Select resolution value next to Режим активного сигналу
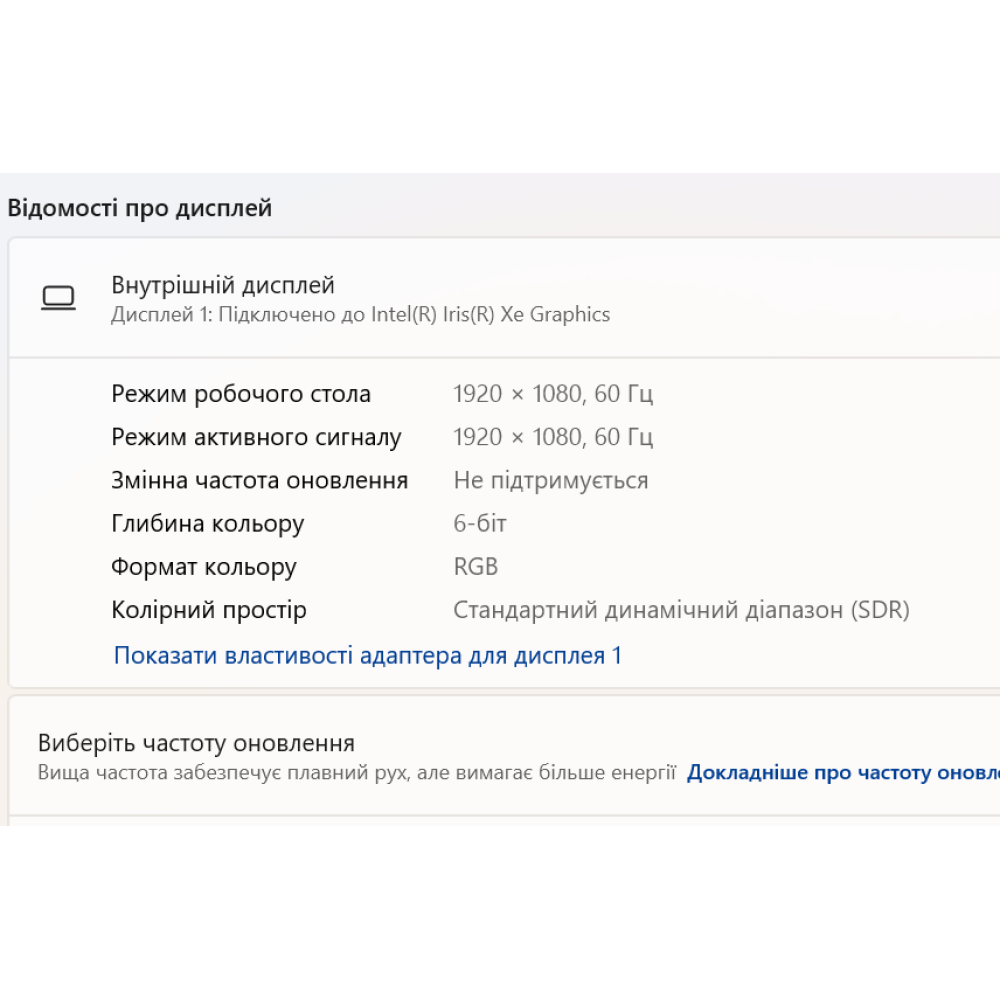The width and height of the screenshot is (1000, 1000). [x=553, y=437]
